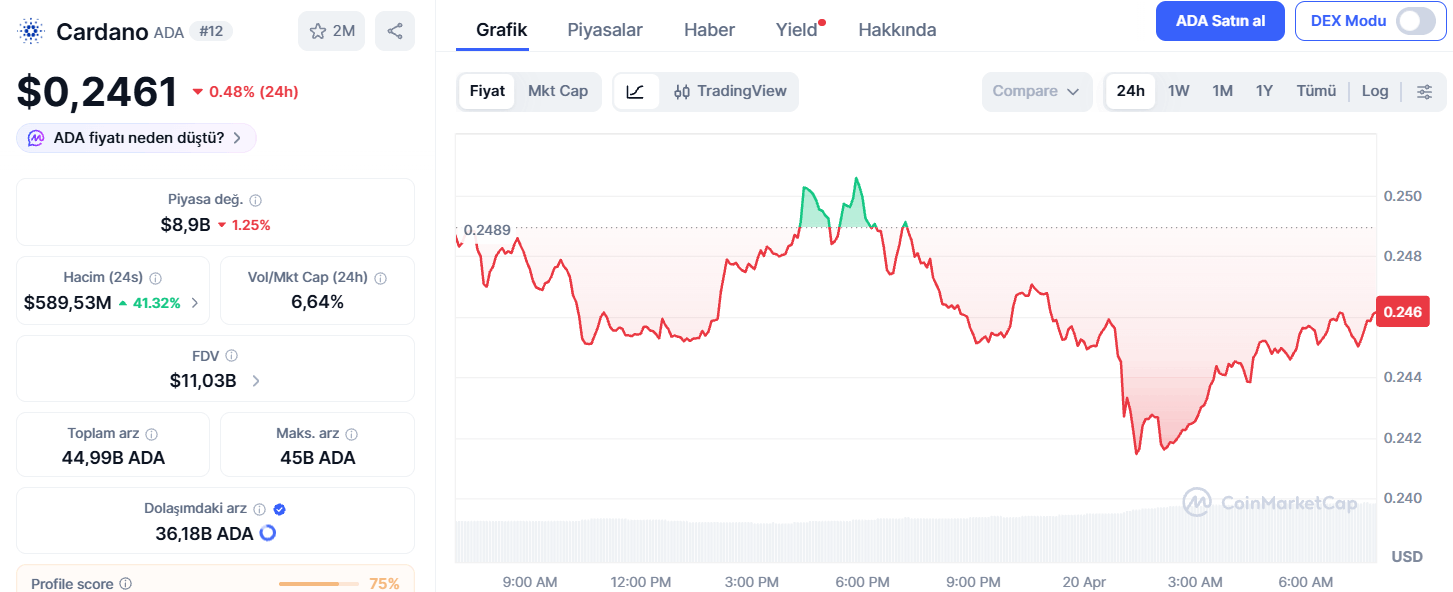Open the Grafik tab
The height and width of the screenshot is (592, 1453).
point(502,30)
